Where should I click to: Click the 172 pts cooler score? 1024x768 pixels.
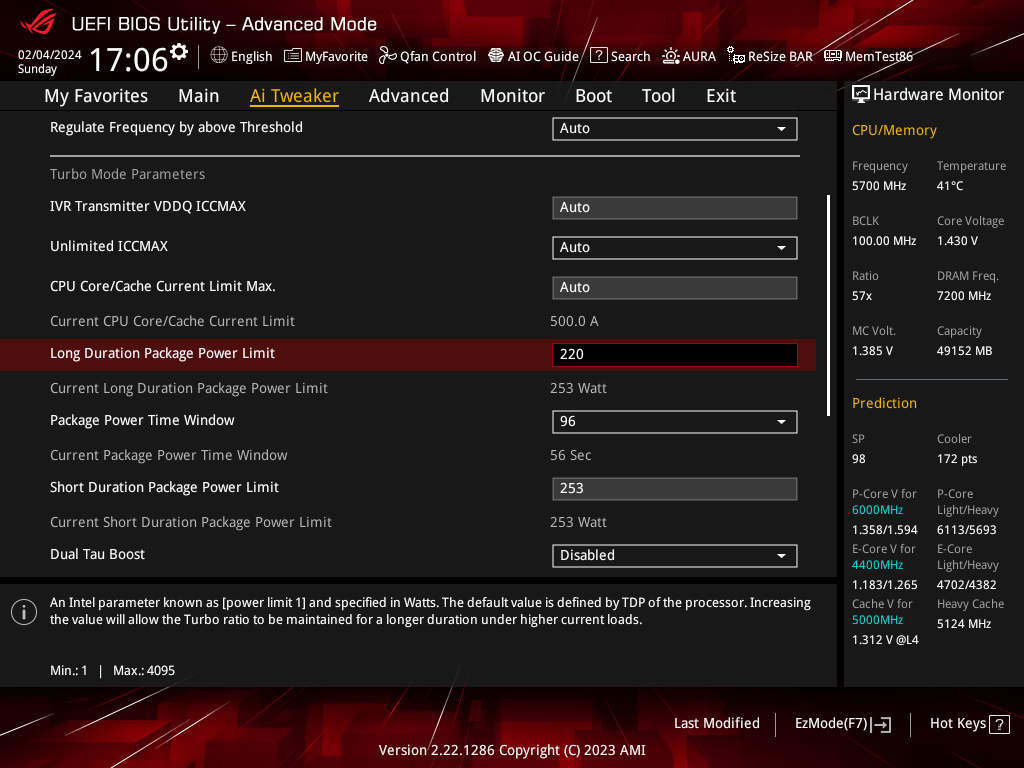point(957,459)
